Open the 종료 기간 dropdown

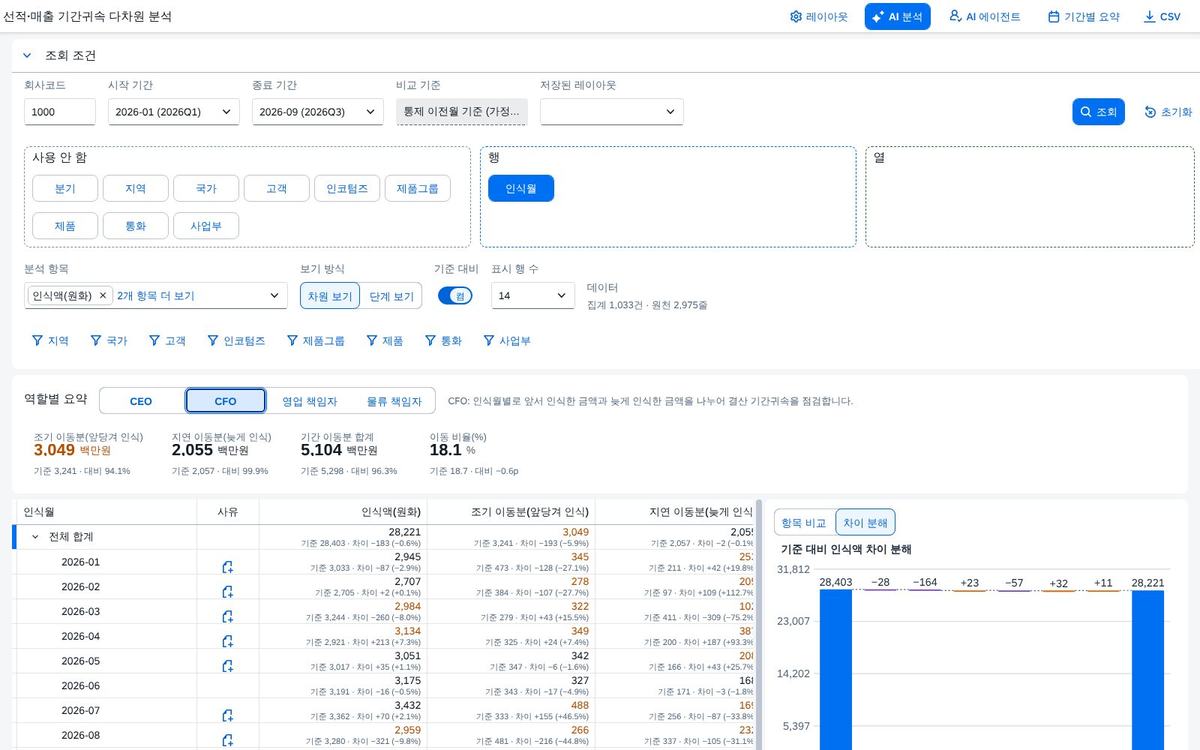(x=317, y=112)
